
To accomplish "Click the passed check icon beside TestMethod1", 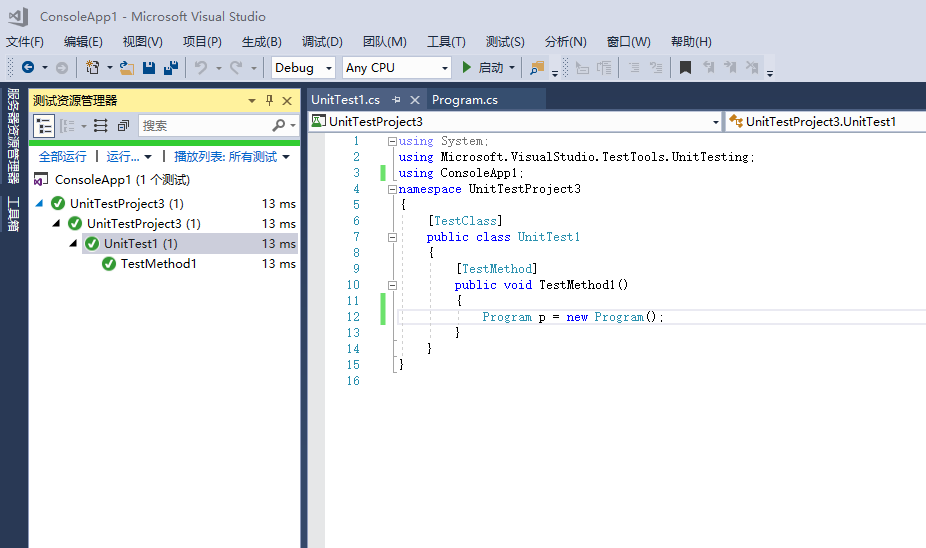I will coord(109,264).
